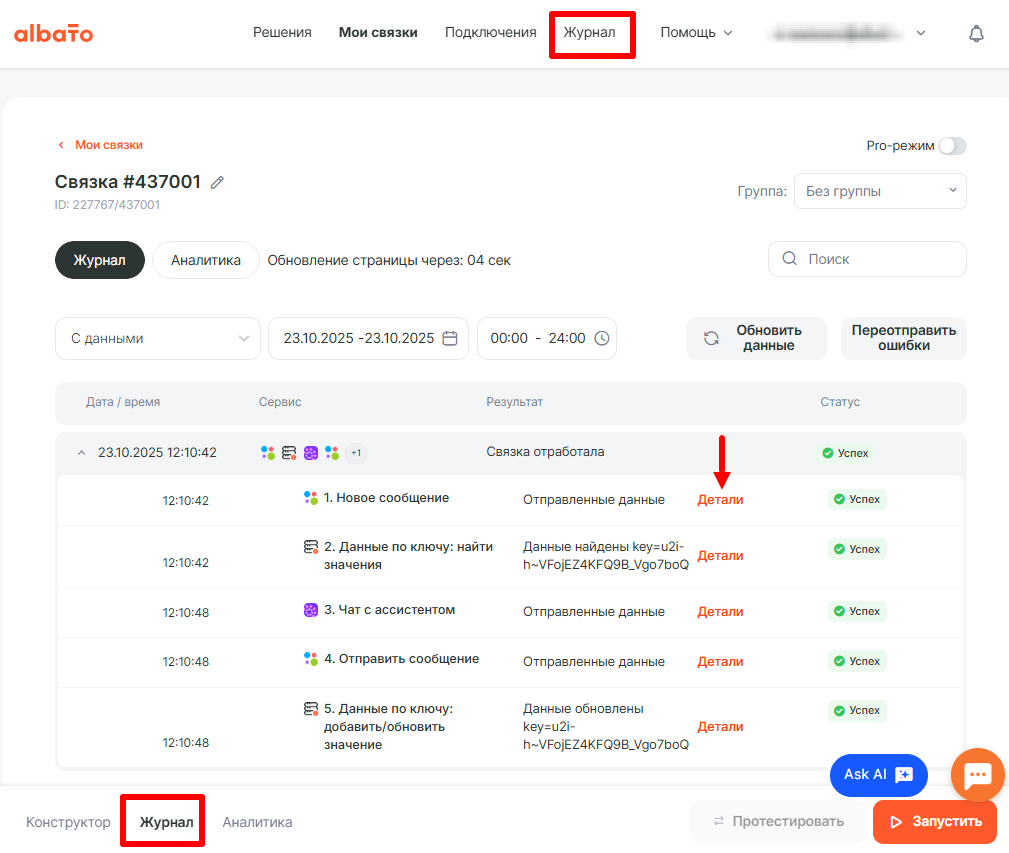The width and height of the screenshot is (1009, 853).
Task: Open notifications via the bell icon
Action: 976,33
